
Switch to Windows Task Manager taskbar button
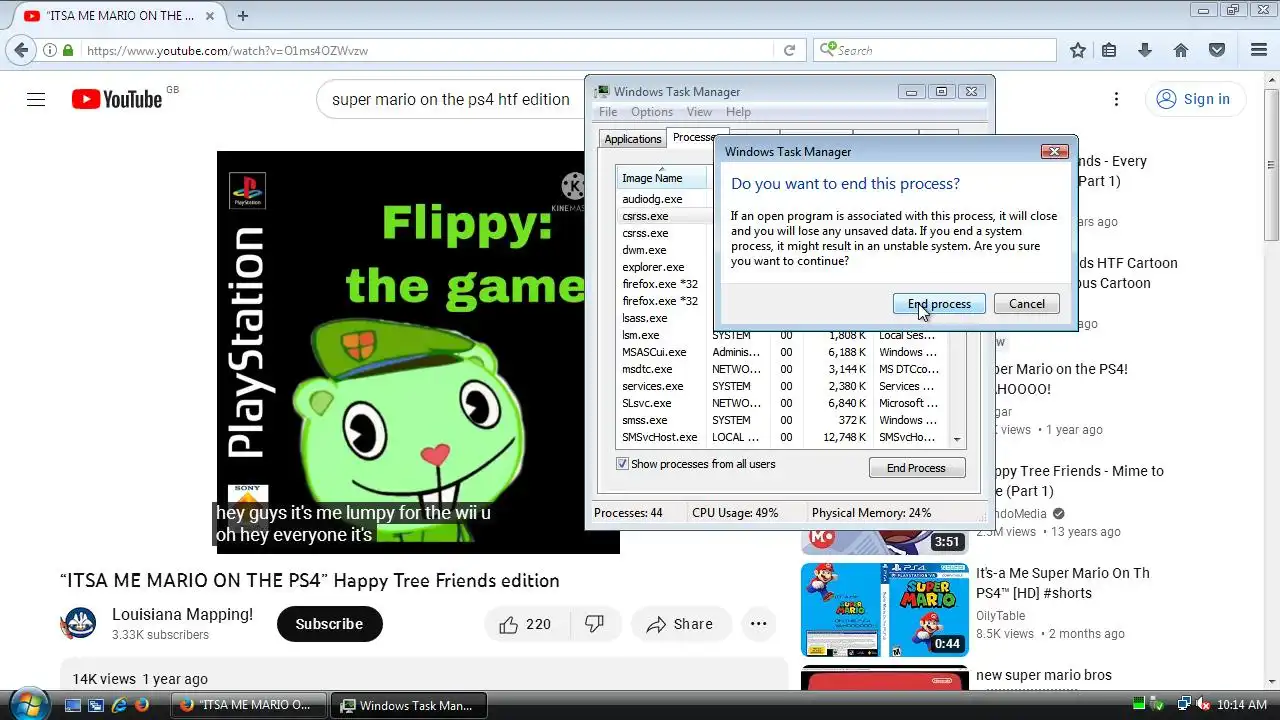(408, 705)
